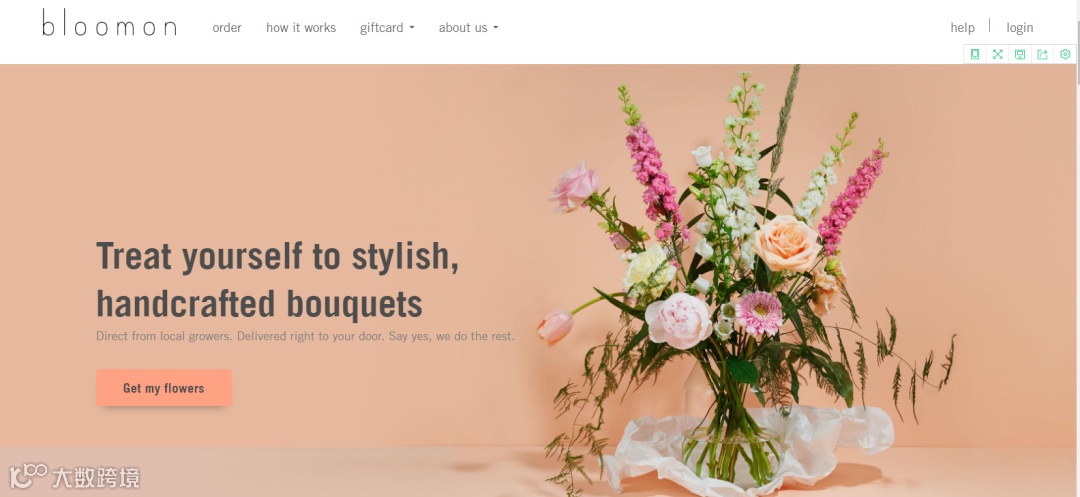Open the settings gear icon
The image size is (1080, 497).
pyautogui.click(x=1066, y=54)
